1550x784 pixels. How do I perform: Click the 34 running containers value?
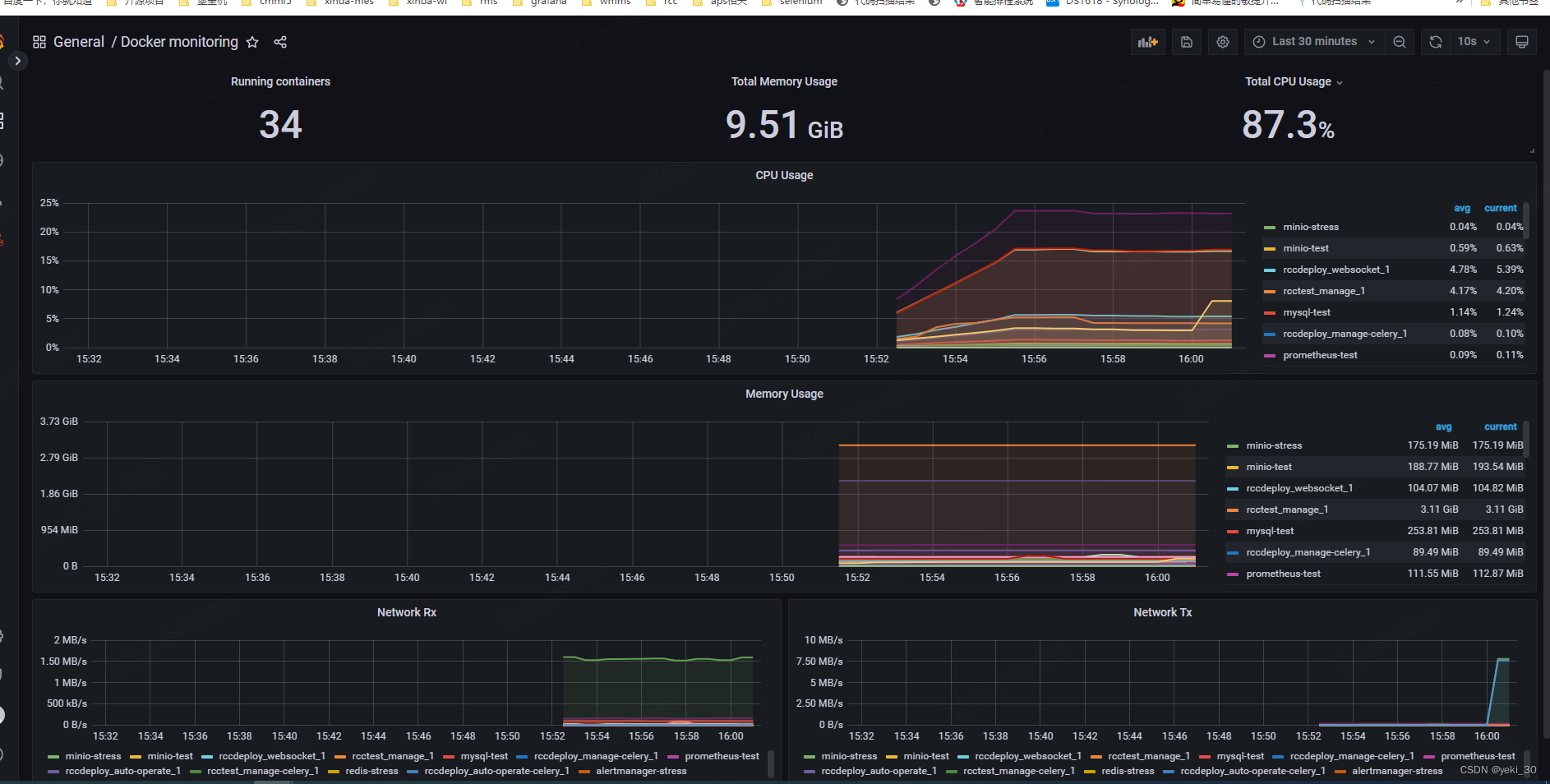[280, 125]
